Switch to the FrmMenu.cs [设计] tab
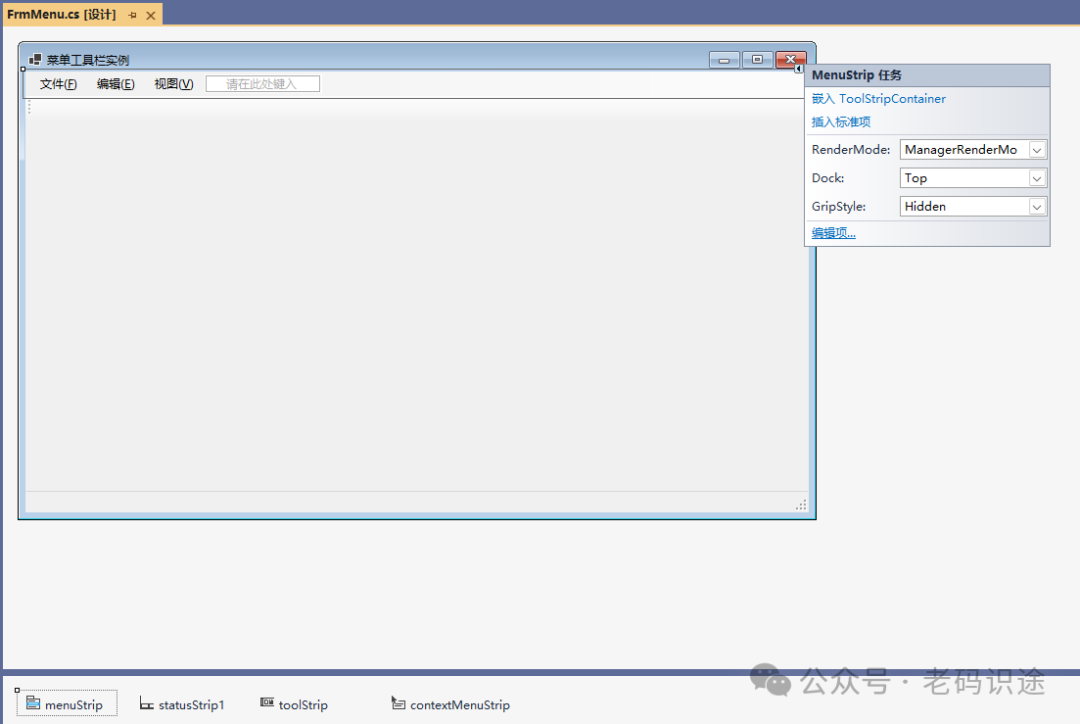This screenshot has width=1080, height=724. [x=62, y=14]
